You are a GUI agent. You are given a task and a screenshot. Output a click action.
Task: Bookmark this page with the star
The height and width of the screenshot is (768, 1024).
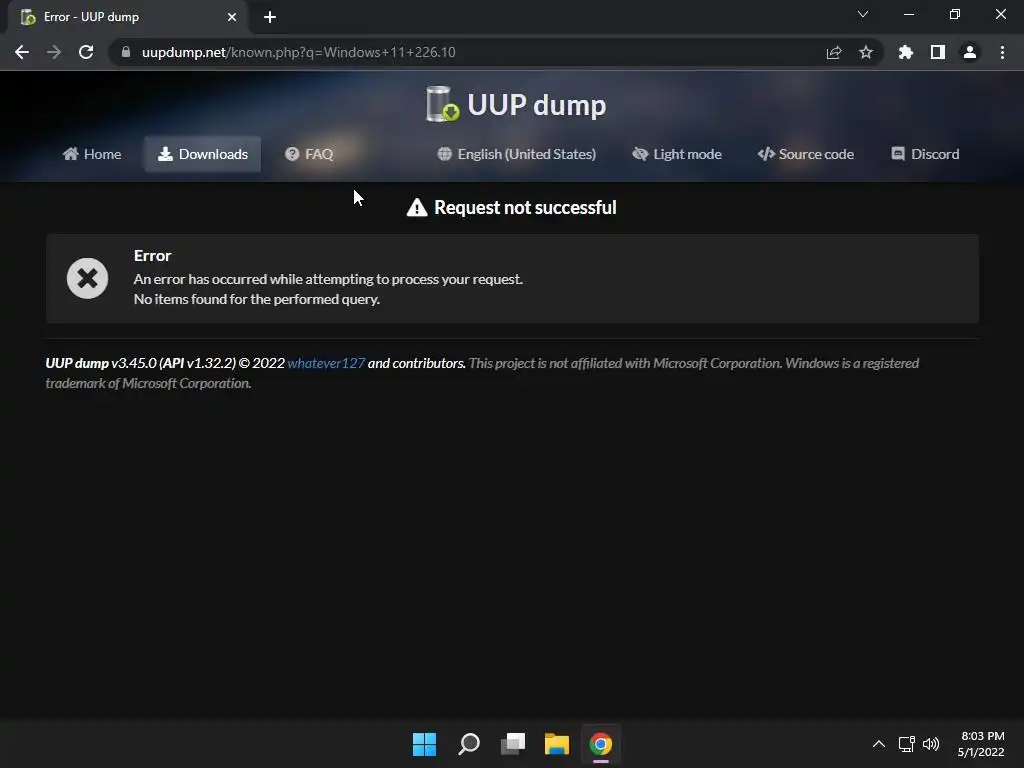click(x=866, y=52)
